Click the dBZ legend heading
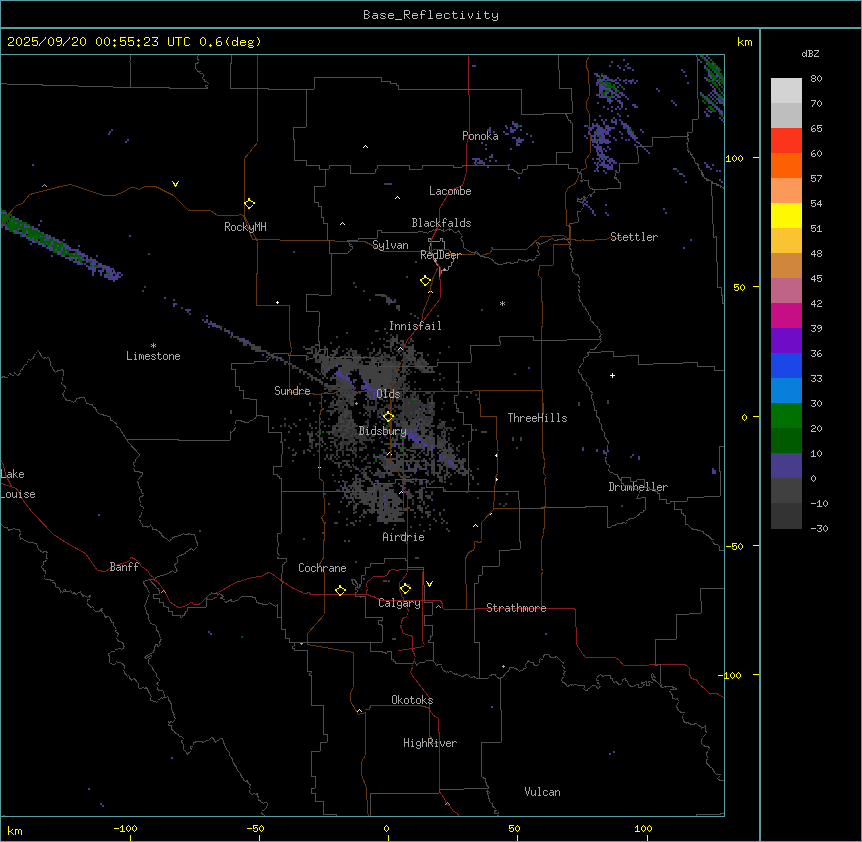Image resolution: width=862 pixels, height=842 pixels. point(811,52)
